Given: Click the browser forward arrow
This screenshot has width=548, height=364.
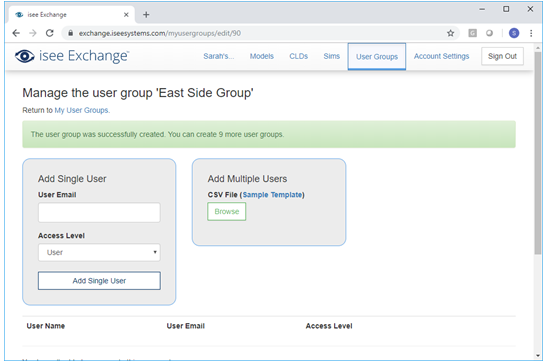Looking at the screenshot, I should point(33,33).
